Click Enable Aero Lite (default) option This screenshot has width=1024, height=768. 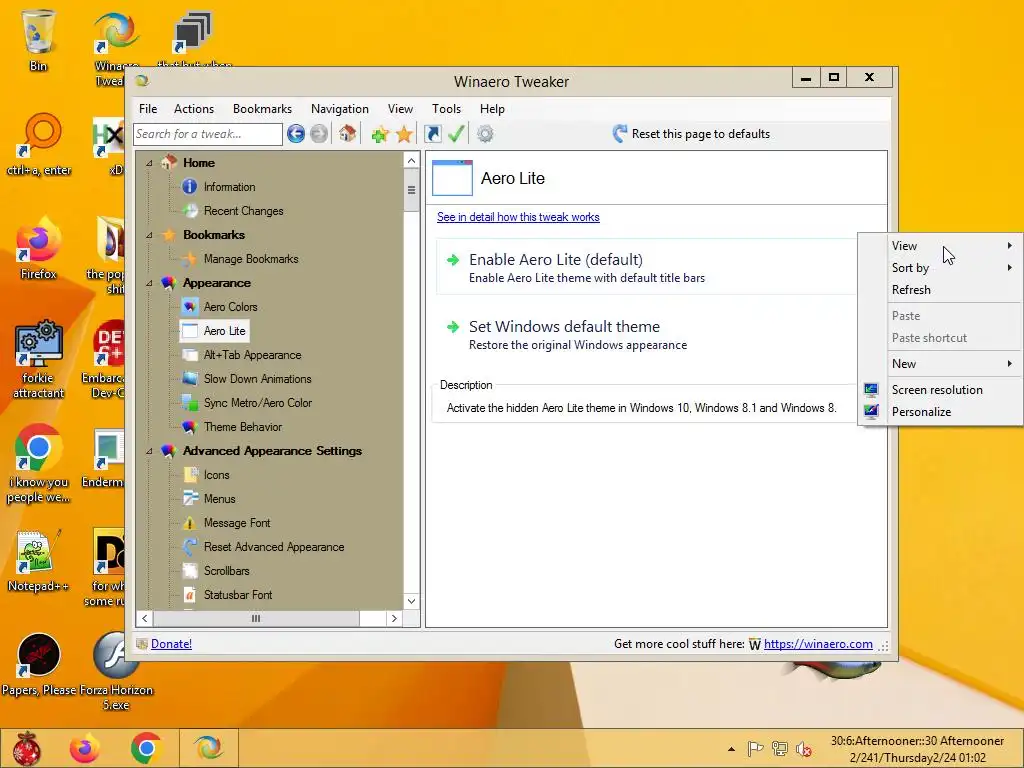pyautogui.click(x=647, y=268)
